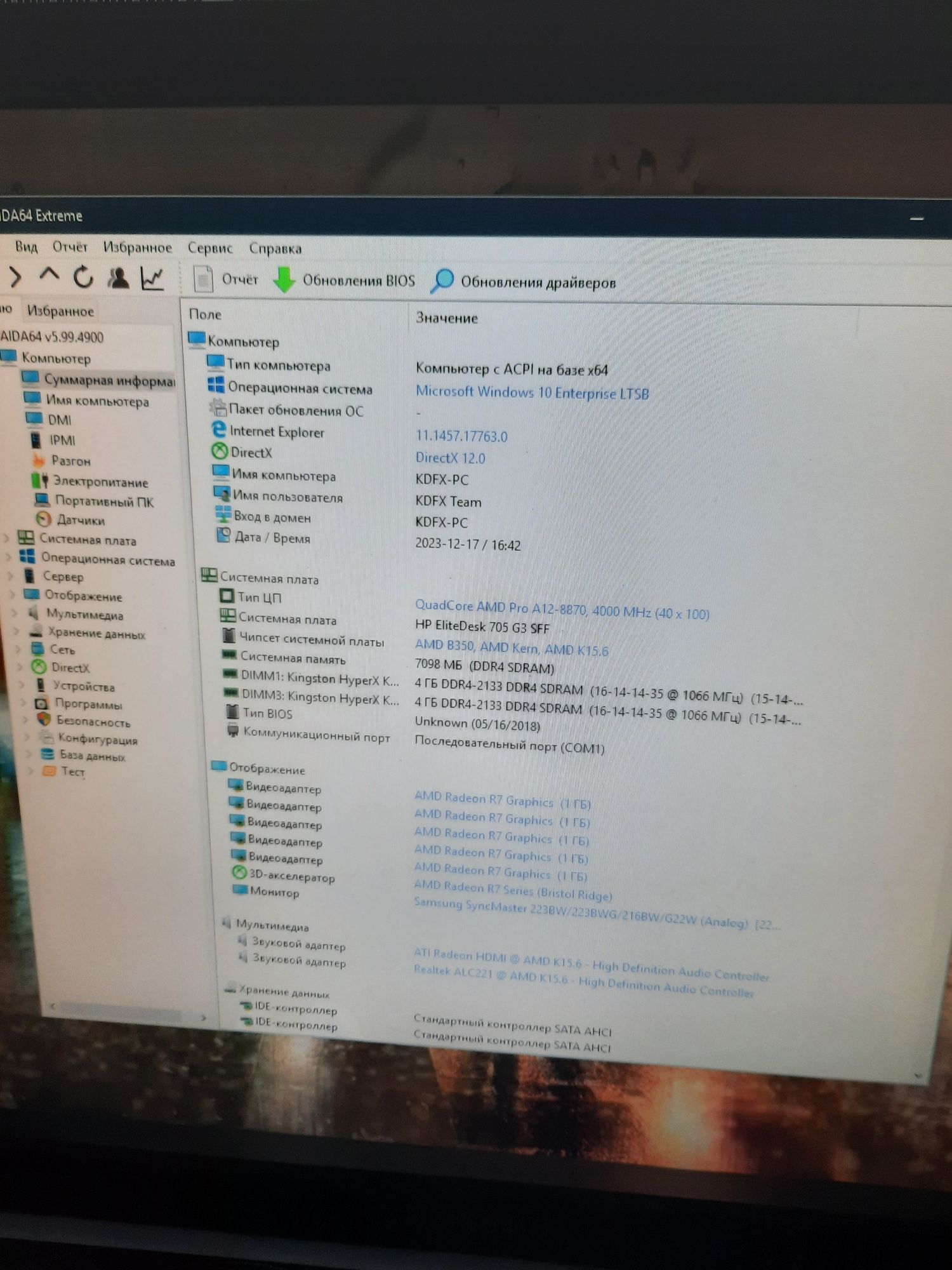Click the Компьютер root tree icon
952x1270 pixels.
point(10,358)
